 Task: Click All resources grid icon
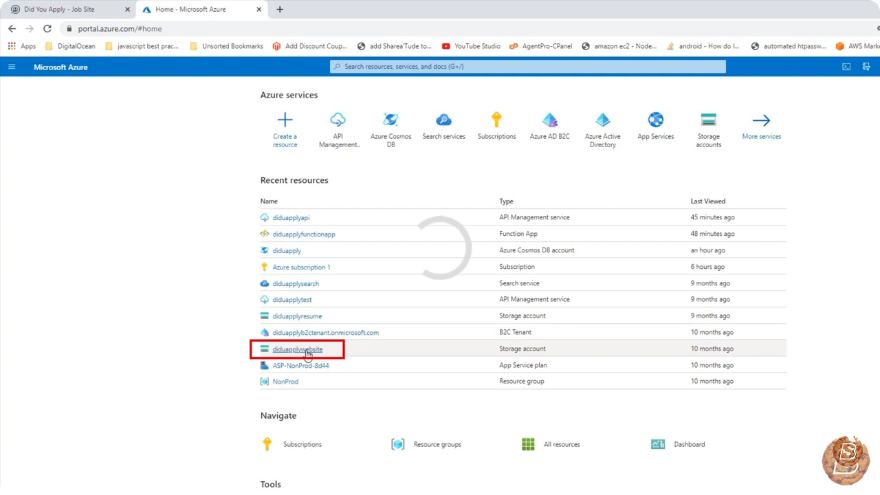tap(528, 444)
